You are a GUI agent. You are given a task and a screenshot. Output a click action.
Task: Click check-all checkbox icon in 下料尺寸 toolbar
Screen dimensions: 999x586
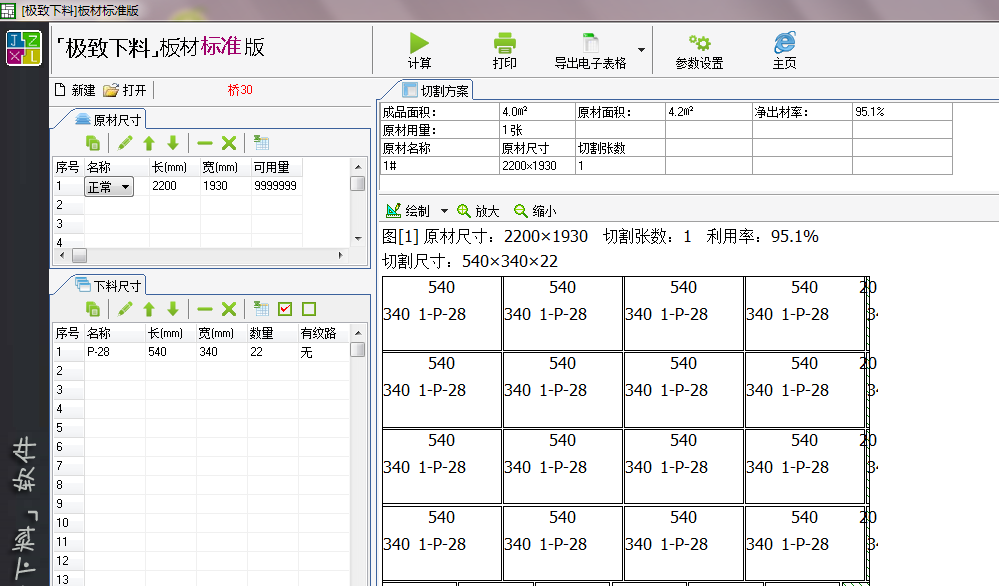coord(285,310)
